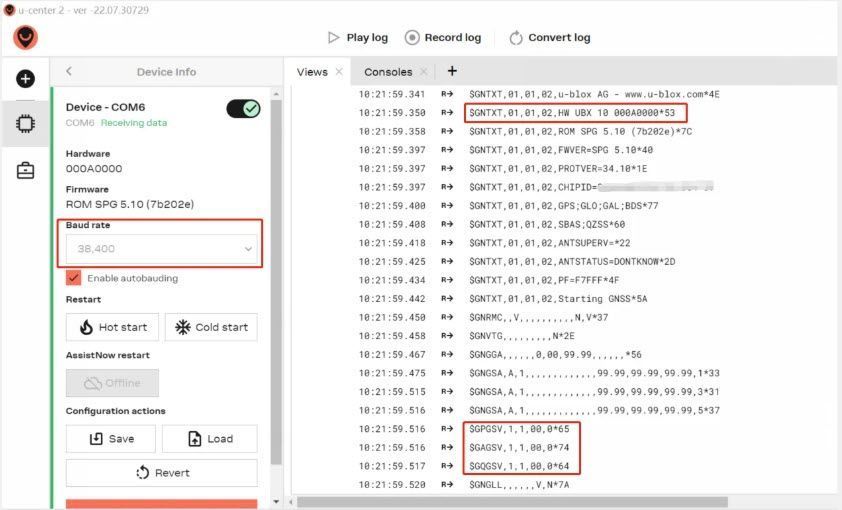Close the Views tab
842x510 pixels.
pyautogui.click(x=339, y=71)
